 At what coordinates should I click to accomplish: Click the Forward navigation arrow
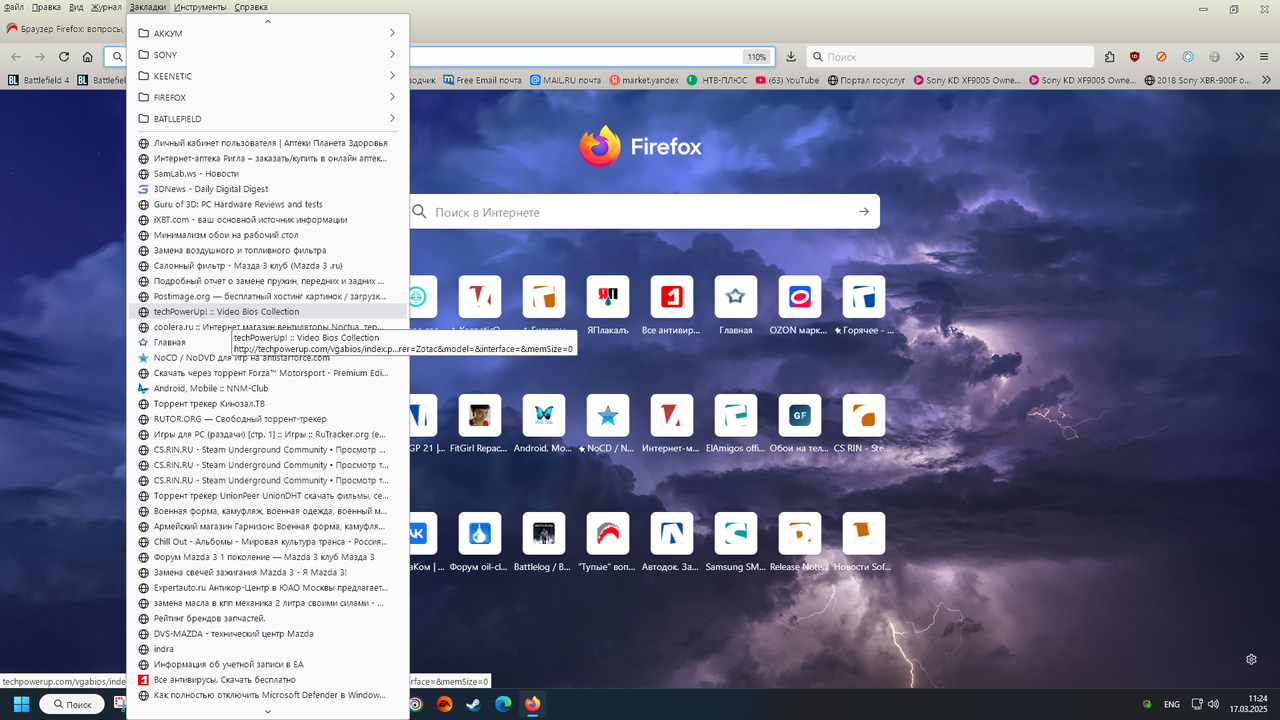tap(40, 57)
